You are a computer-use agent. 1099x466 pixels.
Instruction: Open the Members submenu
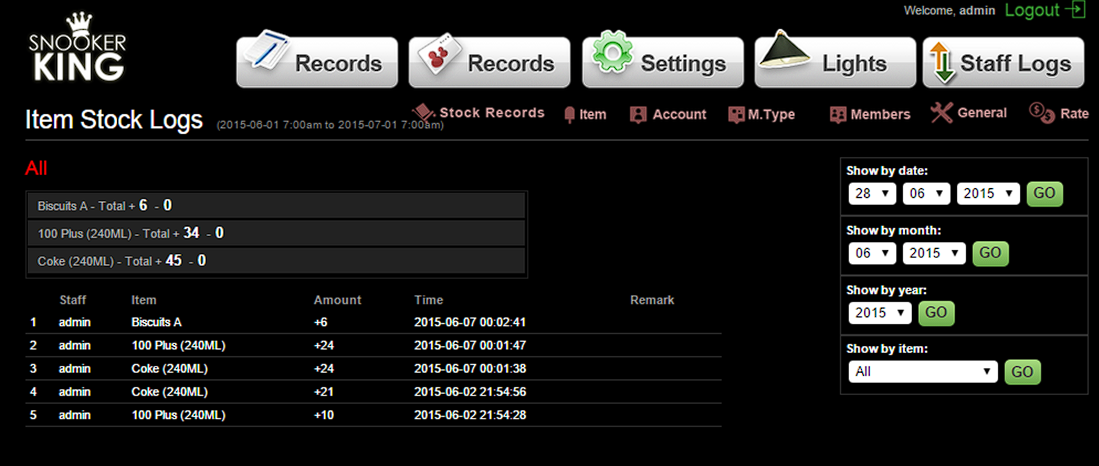[869, 114]
